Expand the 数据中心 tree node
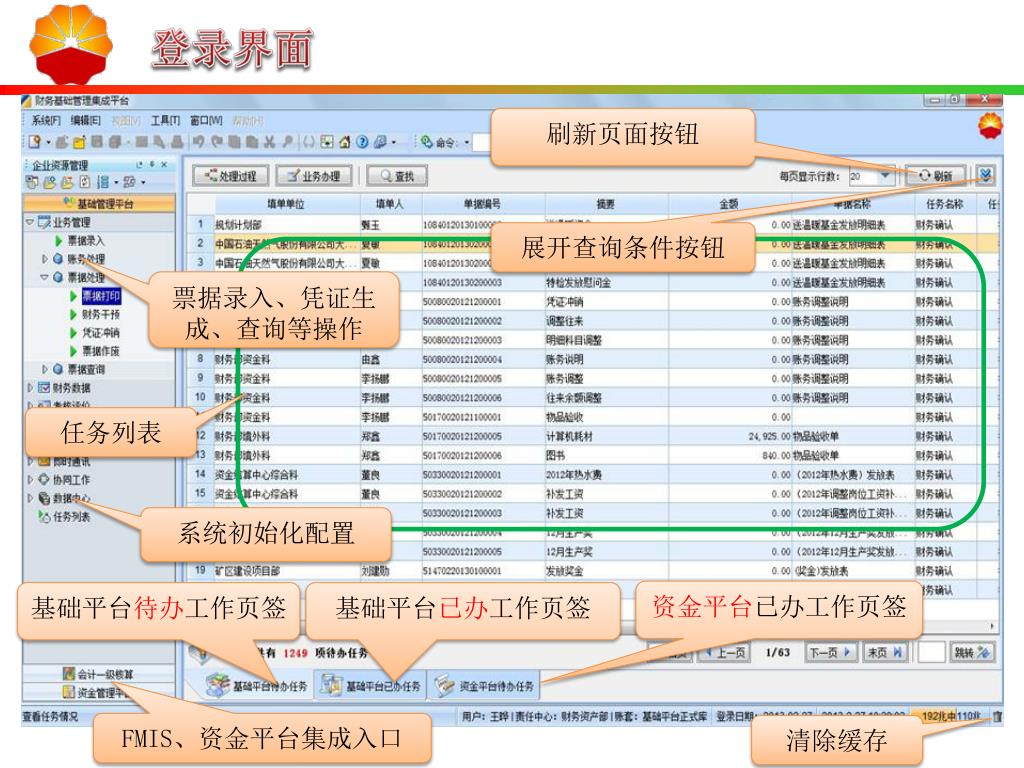This screenshot has height=768, width=1024. pos(29,498)
